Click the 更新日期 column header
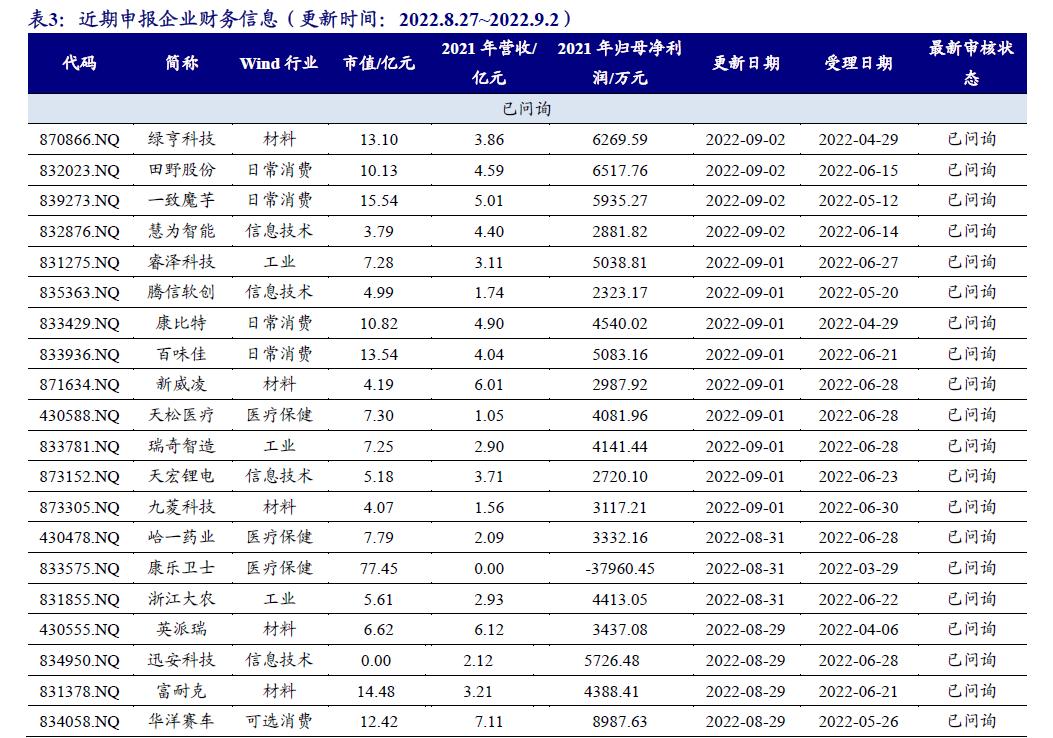Viewport: 1053px width, 738px height. (x=745, y=63)
